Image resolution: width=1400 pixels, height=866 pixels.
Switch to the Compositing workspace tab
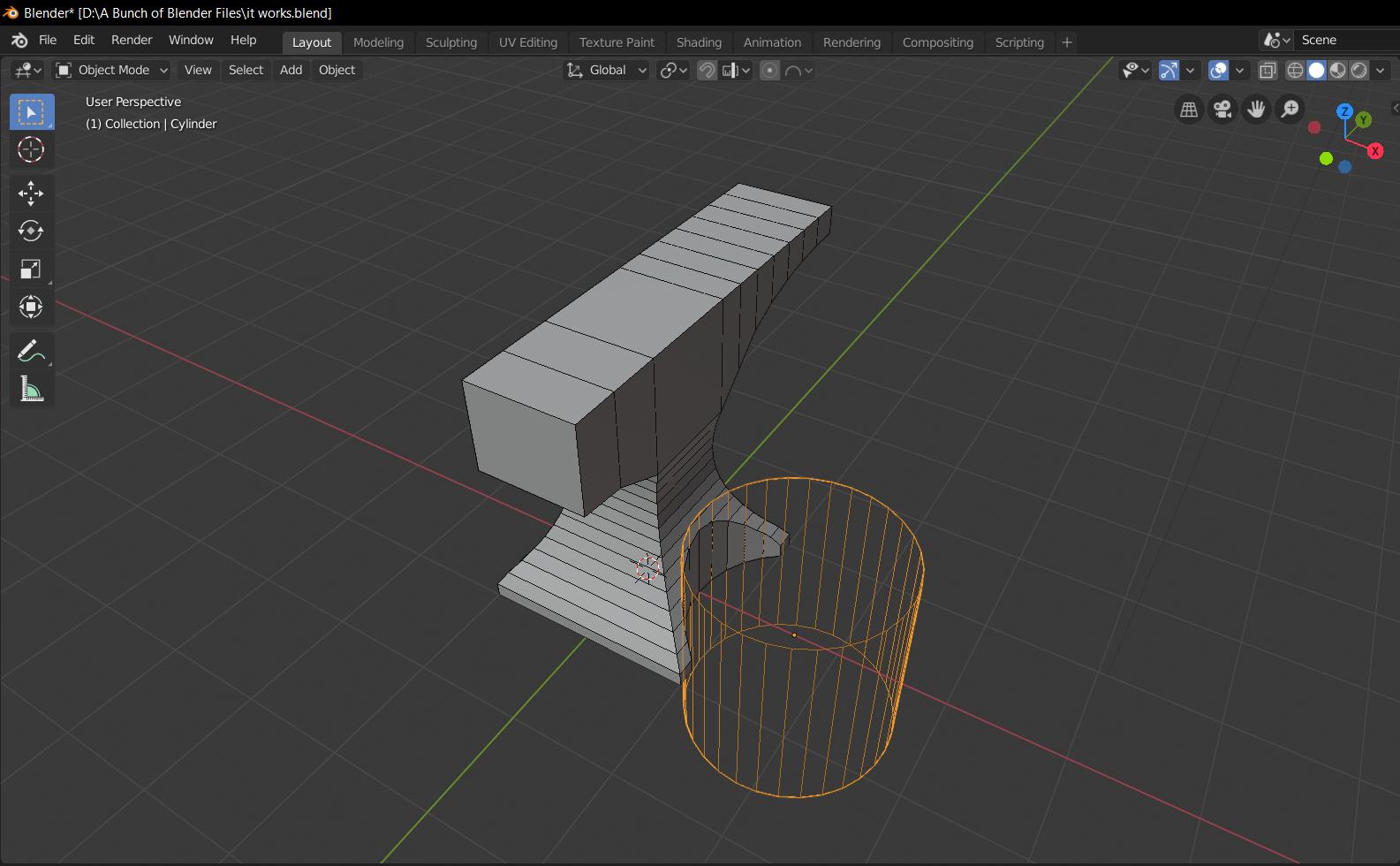click(x=937, y=42)
